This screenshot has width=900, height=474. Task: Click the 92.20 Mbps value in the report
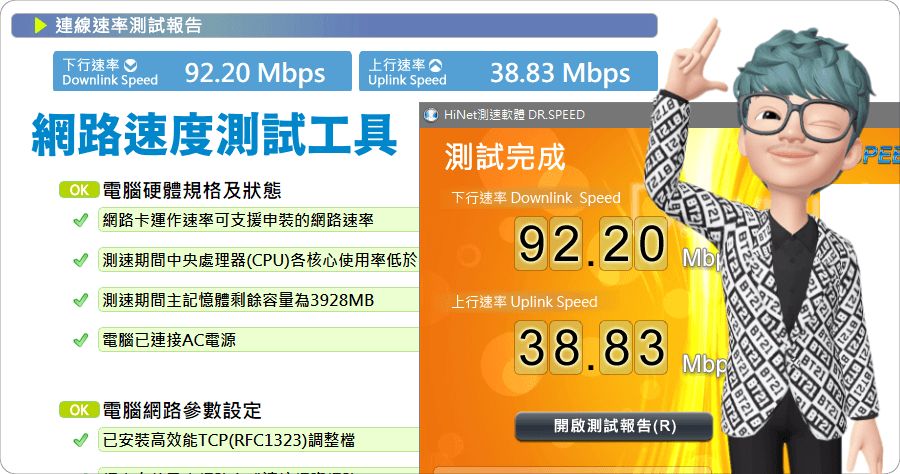255,72
